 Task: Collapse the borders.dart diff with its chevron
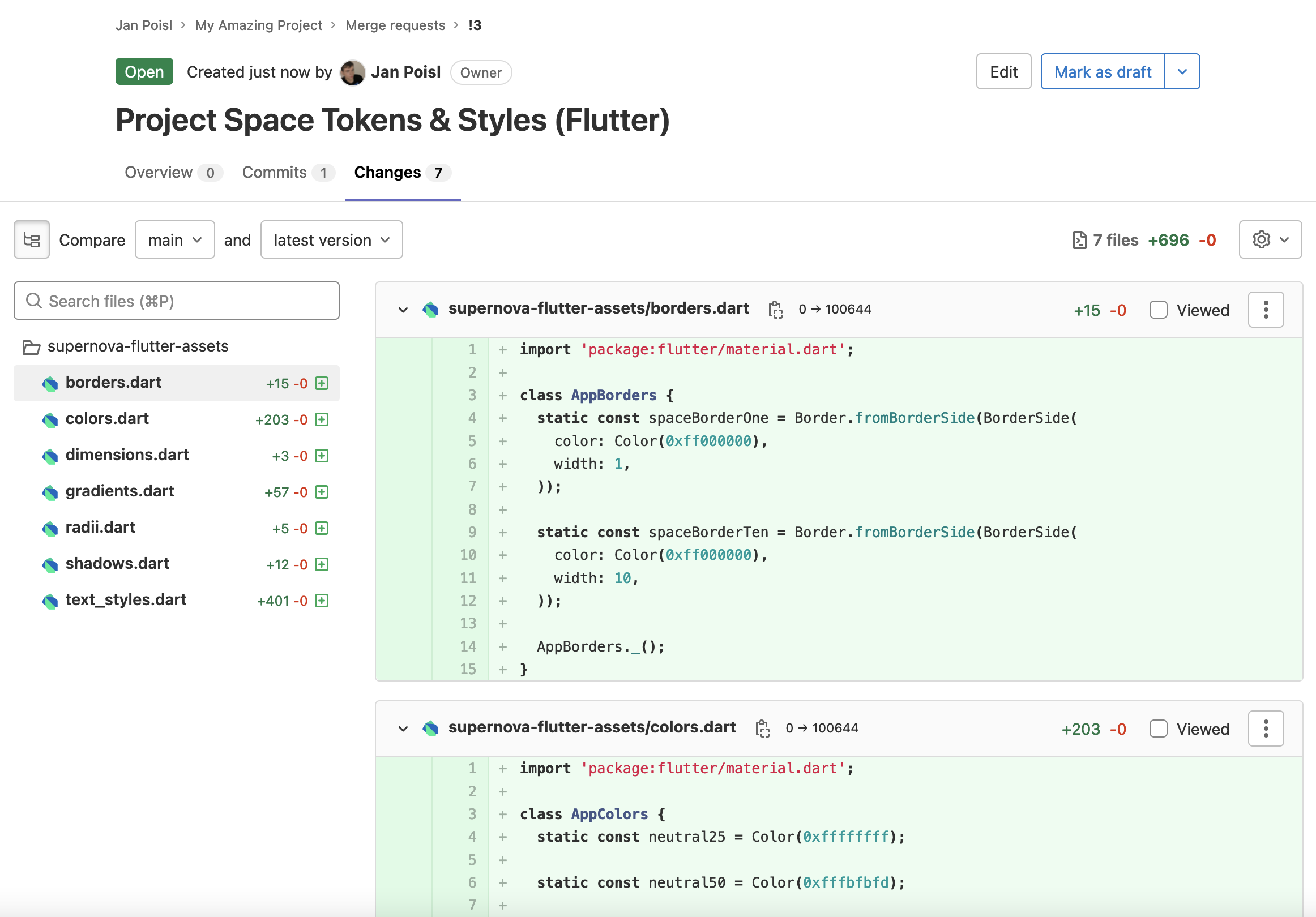[403, 310]
